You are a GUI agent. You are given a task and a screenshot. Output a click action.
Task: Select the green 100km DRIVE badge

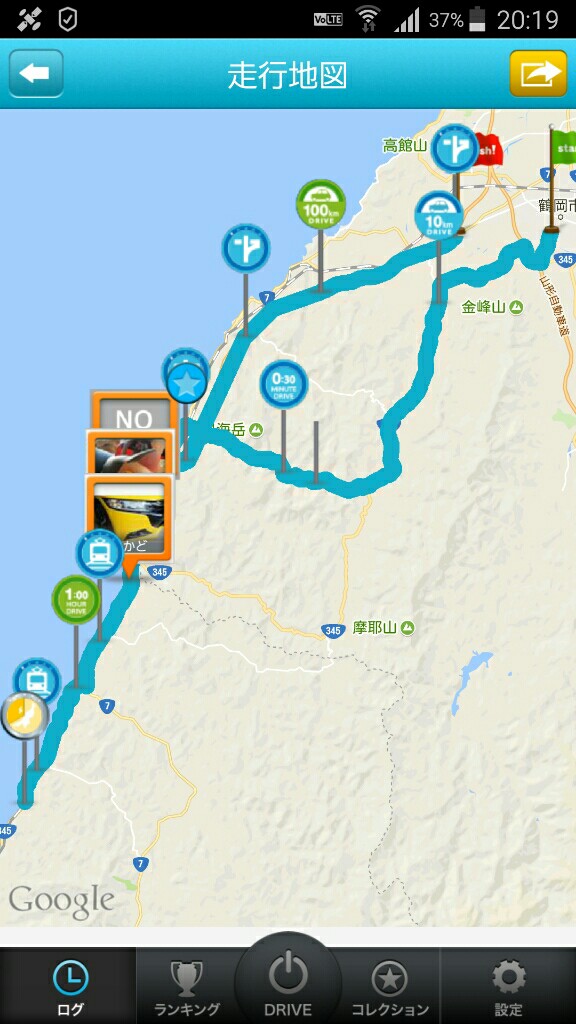coord(321,204)
